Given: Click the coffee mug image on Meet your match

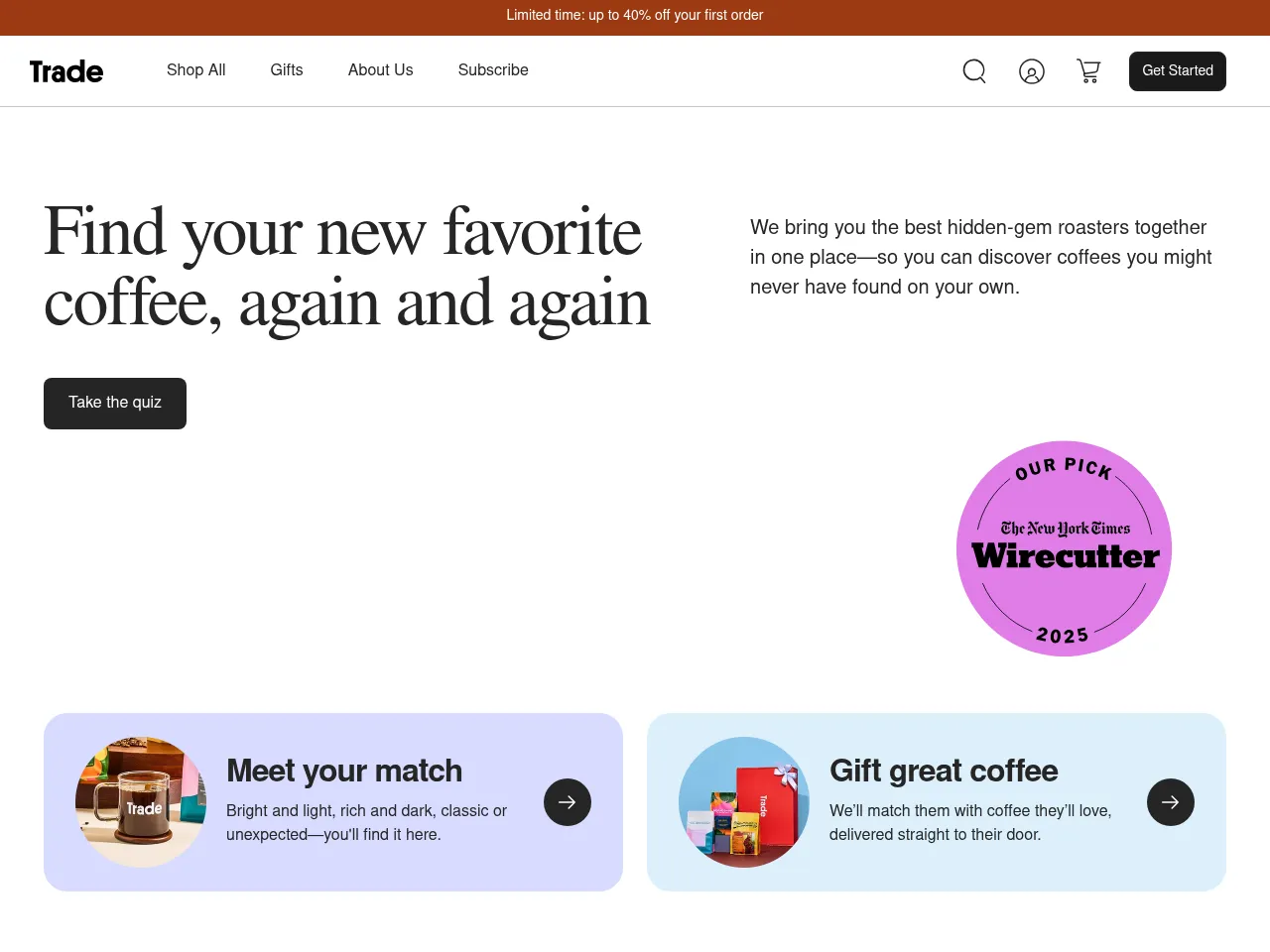Looking at the screenshot, I should (x=141, y=801).
